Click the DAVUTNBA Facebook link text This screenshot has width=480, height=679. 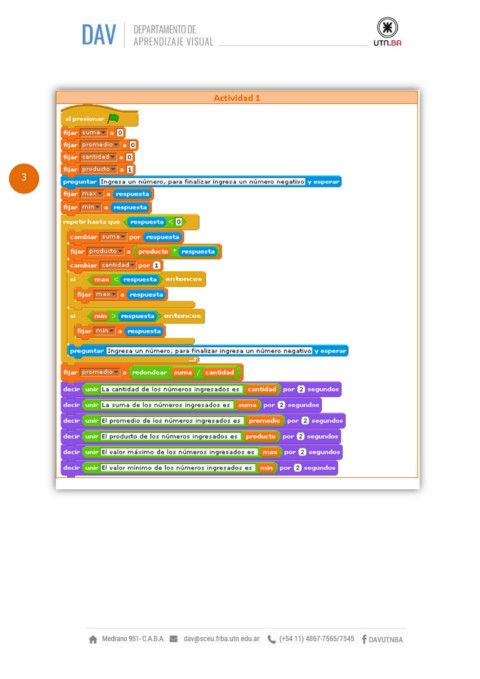(386, 640)
